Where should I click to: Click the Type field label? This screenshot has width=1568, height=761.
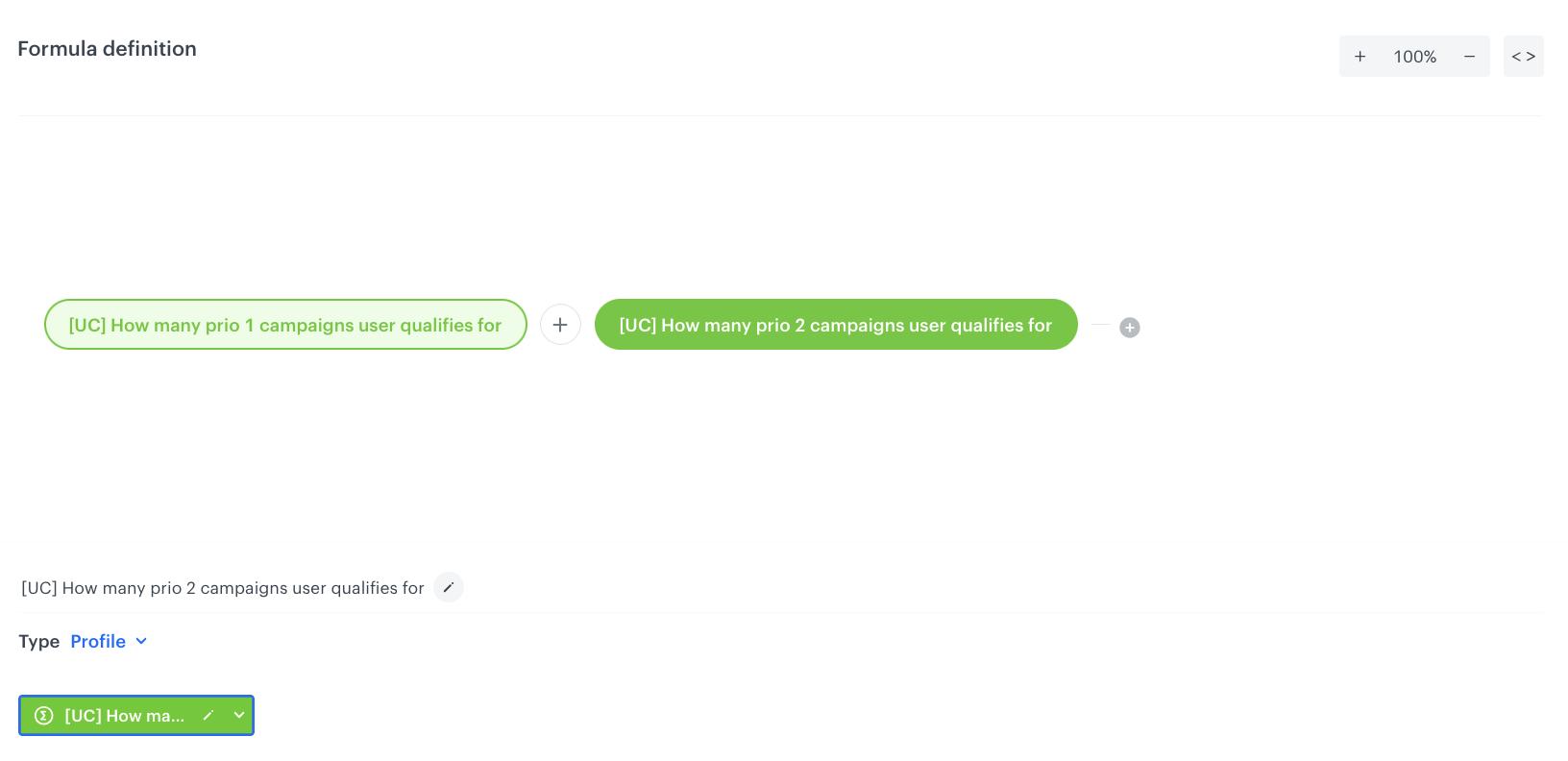(38, 642)
